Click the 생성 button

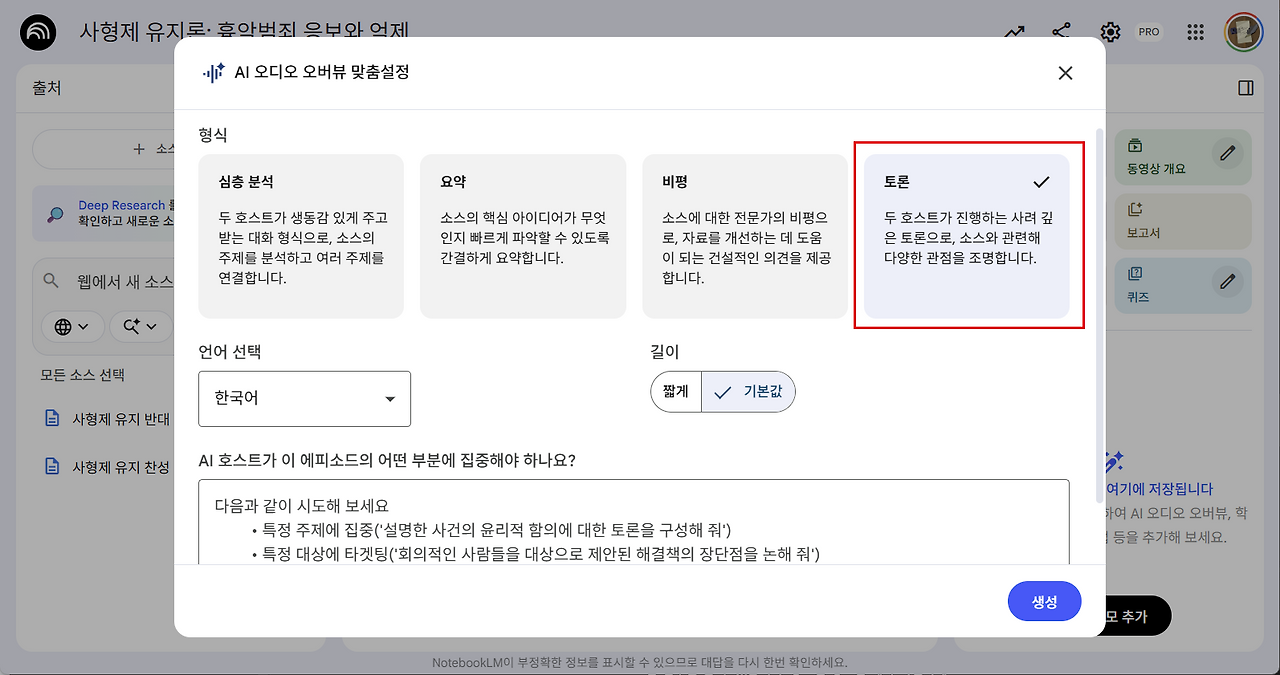pos(1044,602)
